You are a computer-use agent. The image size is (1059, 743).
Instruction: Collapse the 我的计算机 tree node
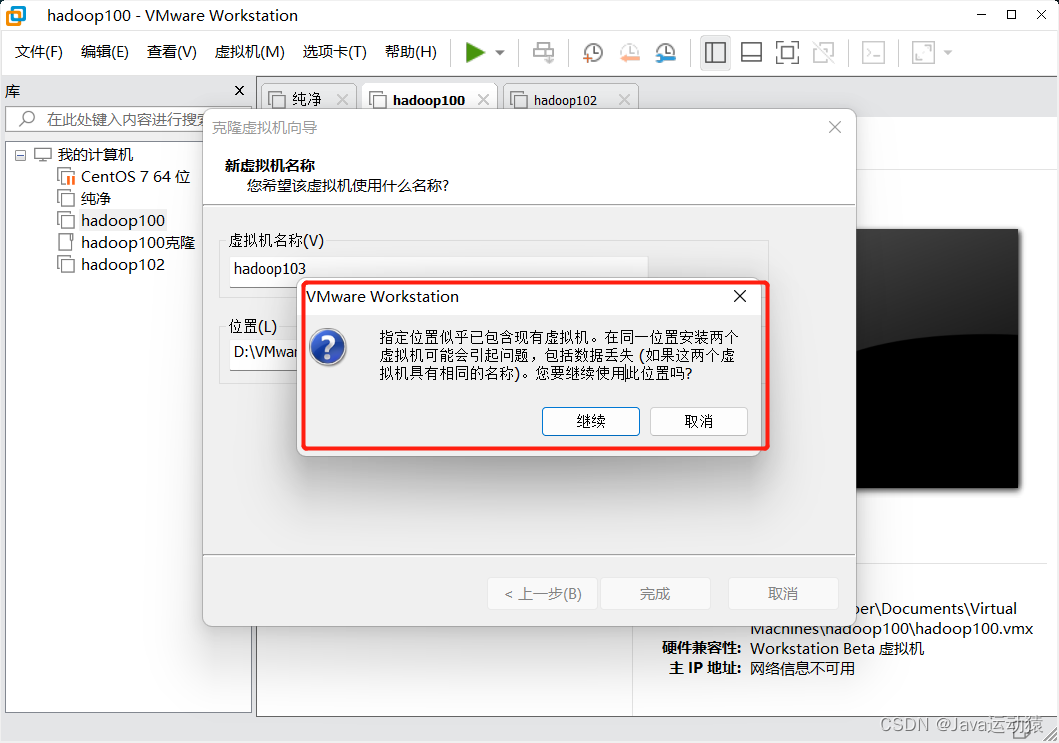point(21,155)
